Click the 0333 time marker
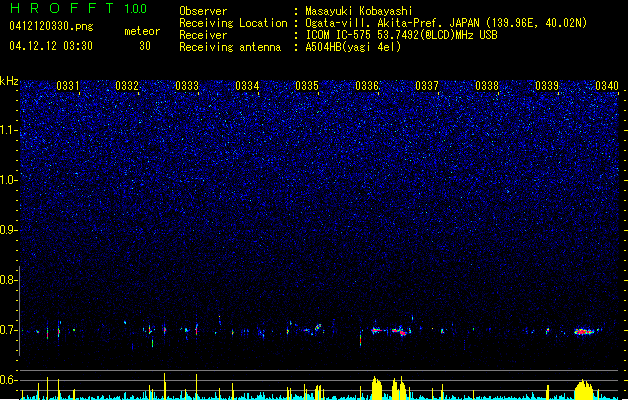 [x=187, y=86]
